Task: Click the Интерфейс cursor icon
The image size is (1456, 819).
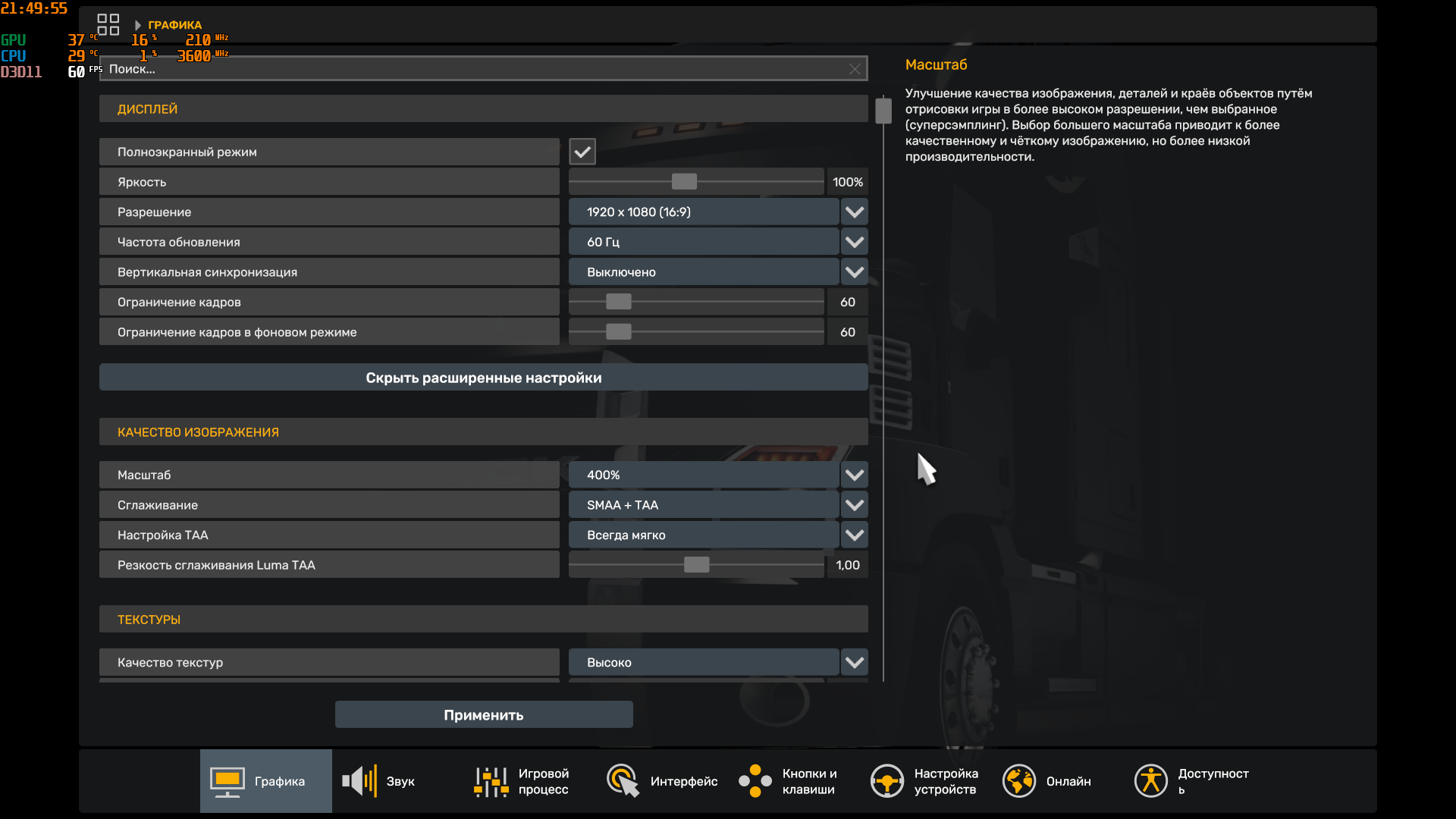Action: point(623,781)
